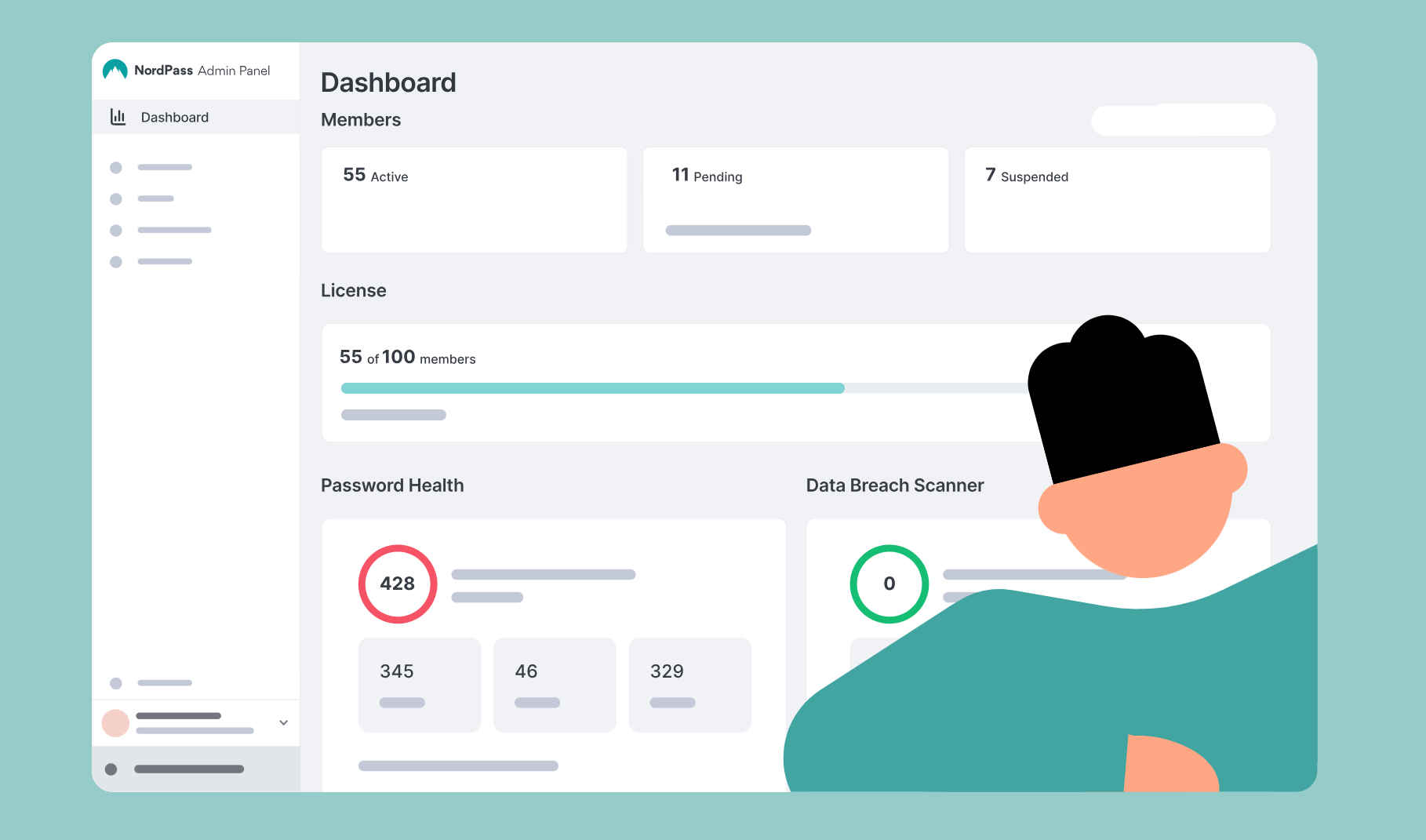The width and height of the screenshot is (1426, 840).
Task: Click the placeholder link under Pending count
Action: click(738, 231)
